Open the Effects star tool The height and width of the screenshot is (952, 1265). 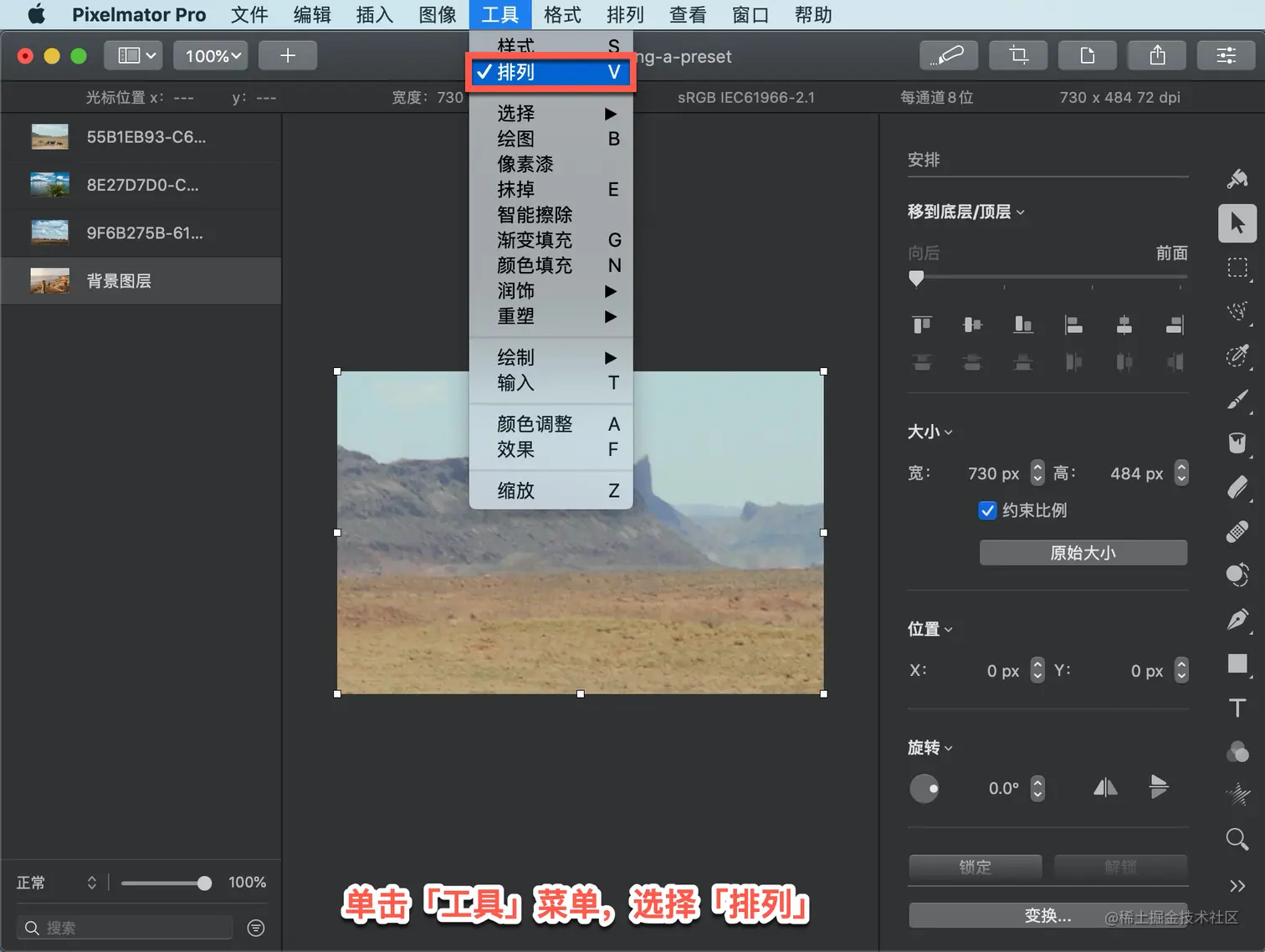tap(1237, 794)
